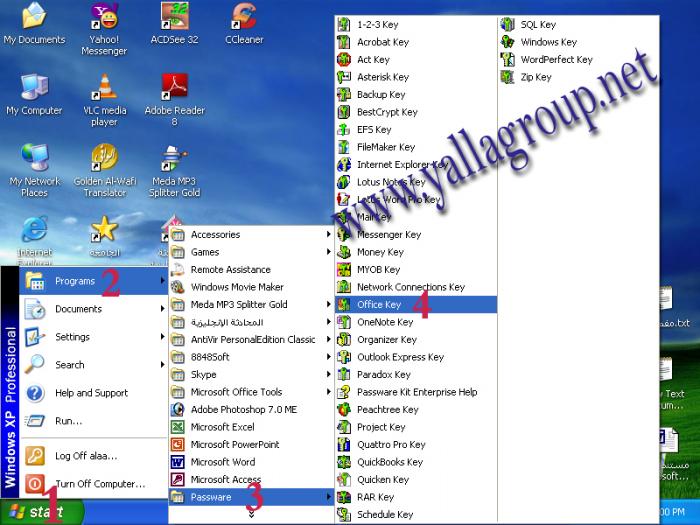Select 1-2-3 Key entry

(x=416, y=25)
